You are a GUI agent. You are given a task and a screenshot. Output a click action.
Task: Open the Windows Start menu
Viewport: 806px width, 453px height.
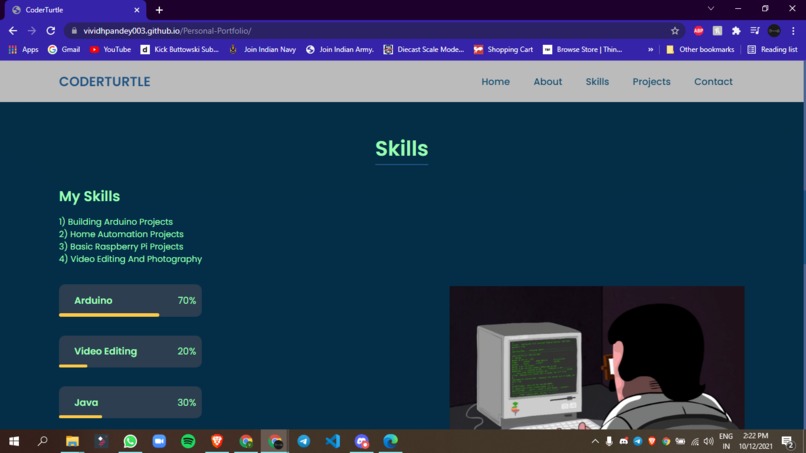click(x=14, y=441)
